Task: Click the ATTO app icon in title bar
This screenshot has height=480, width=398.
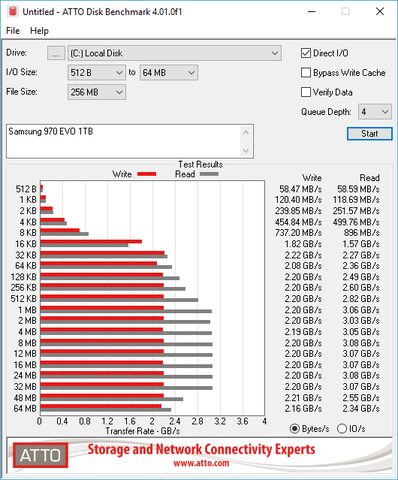Action: [x=13, y=11]
